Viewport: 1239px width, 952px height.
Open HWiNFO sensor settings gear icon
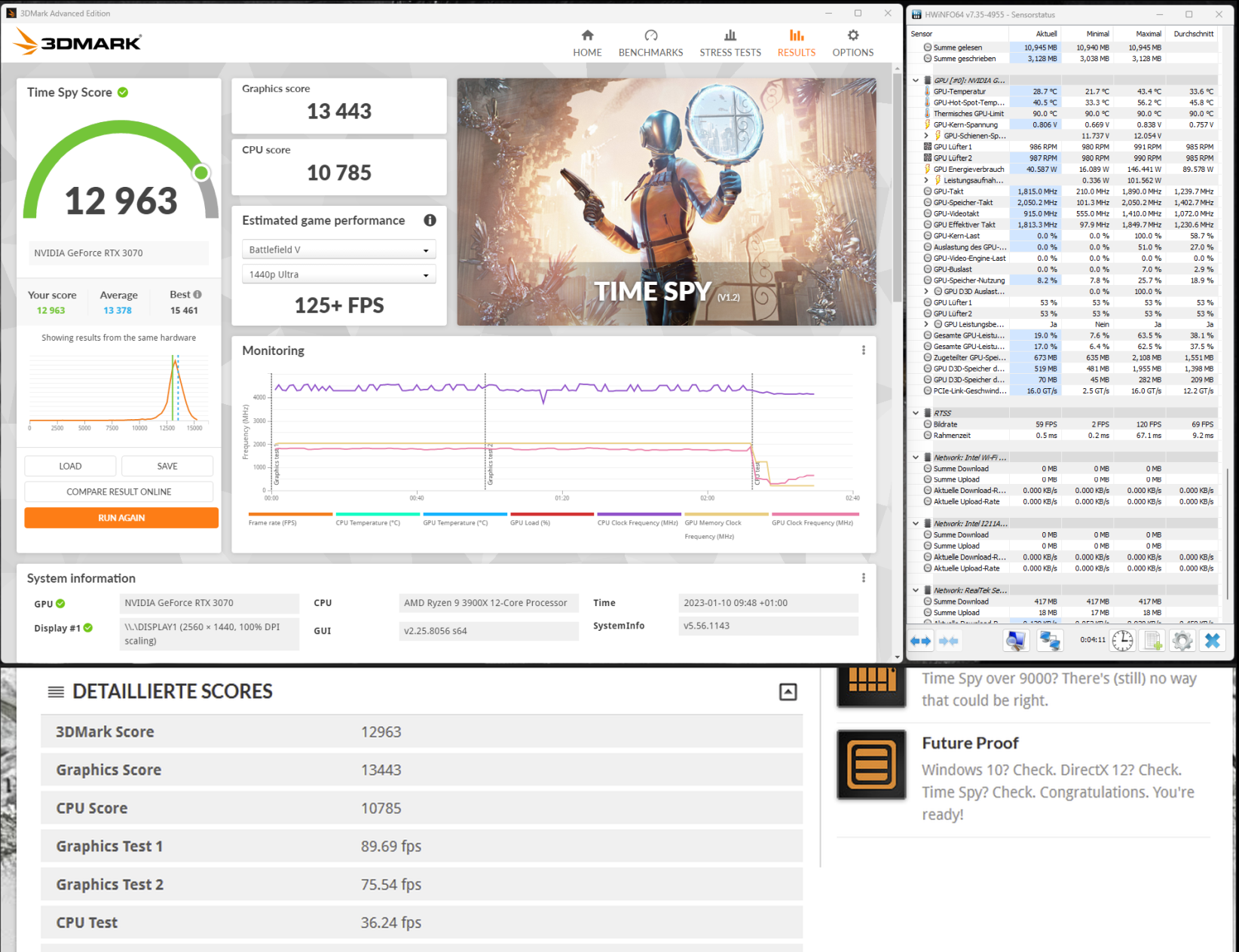(x=1182, y=641)
